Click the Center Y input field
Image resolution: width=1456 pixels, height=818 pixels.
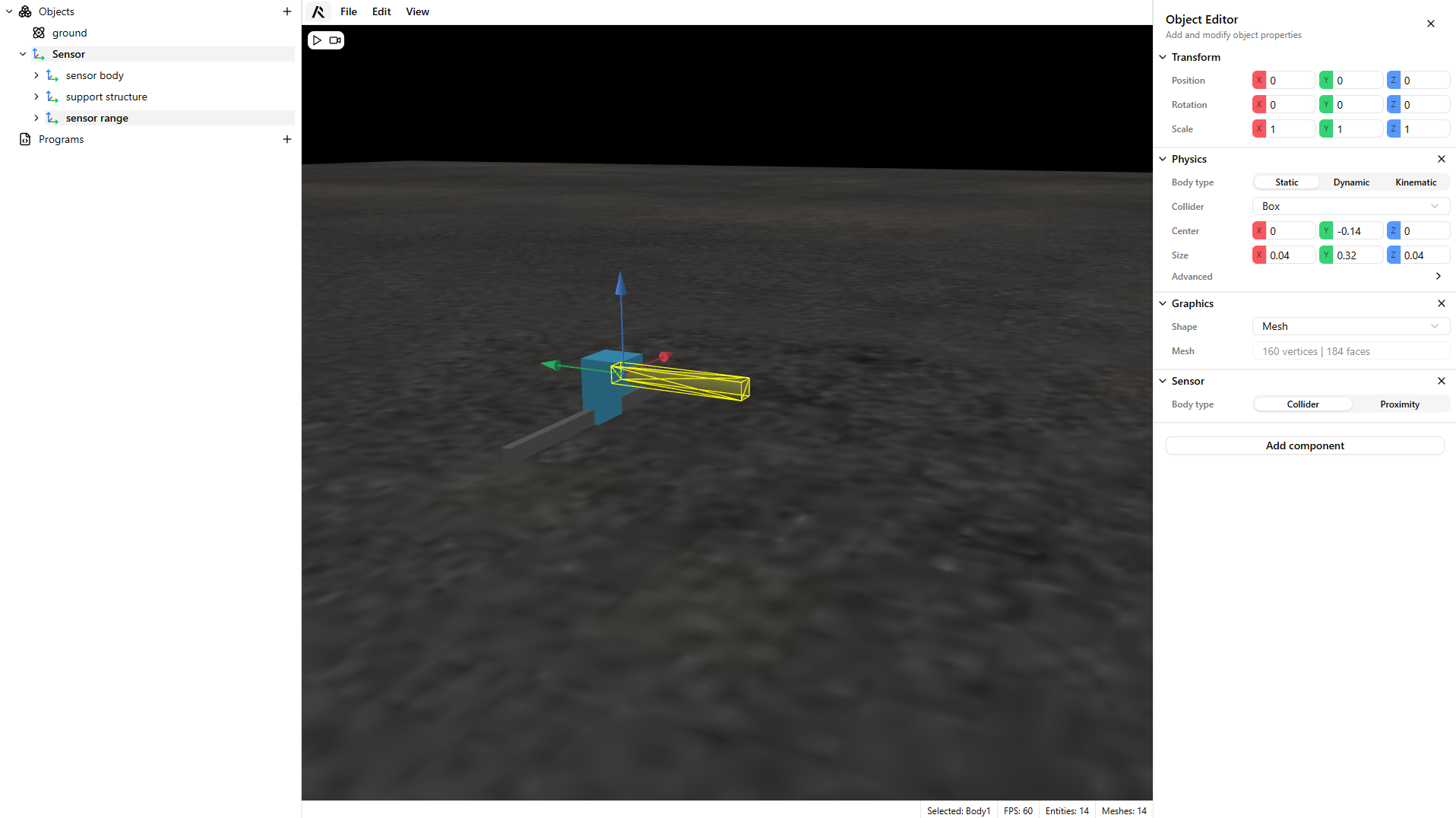(x=1356, y=231)
